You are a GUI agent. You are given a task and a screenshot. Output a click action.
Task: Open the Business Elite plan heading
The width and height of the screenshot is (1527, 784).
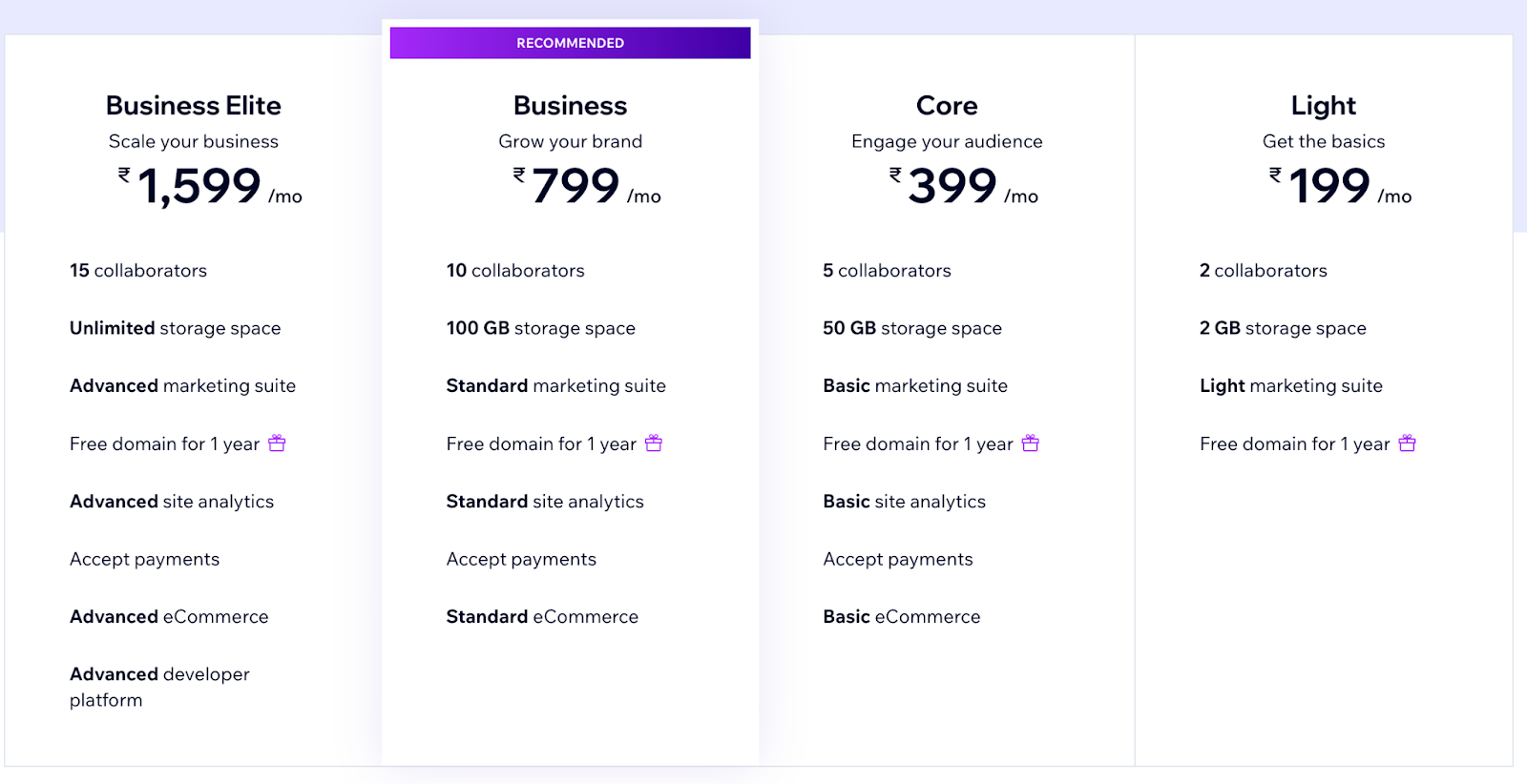click(194, 105)
